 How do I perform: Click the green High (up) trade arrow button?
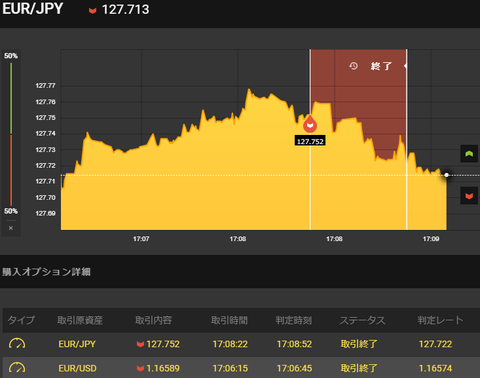click(469, 154)
